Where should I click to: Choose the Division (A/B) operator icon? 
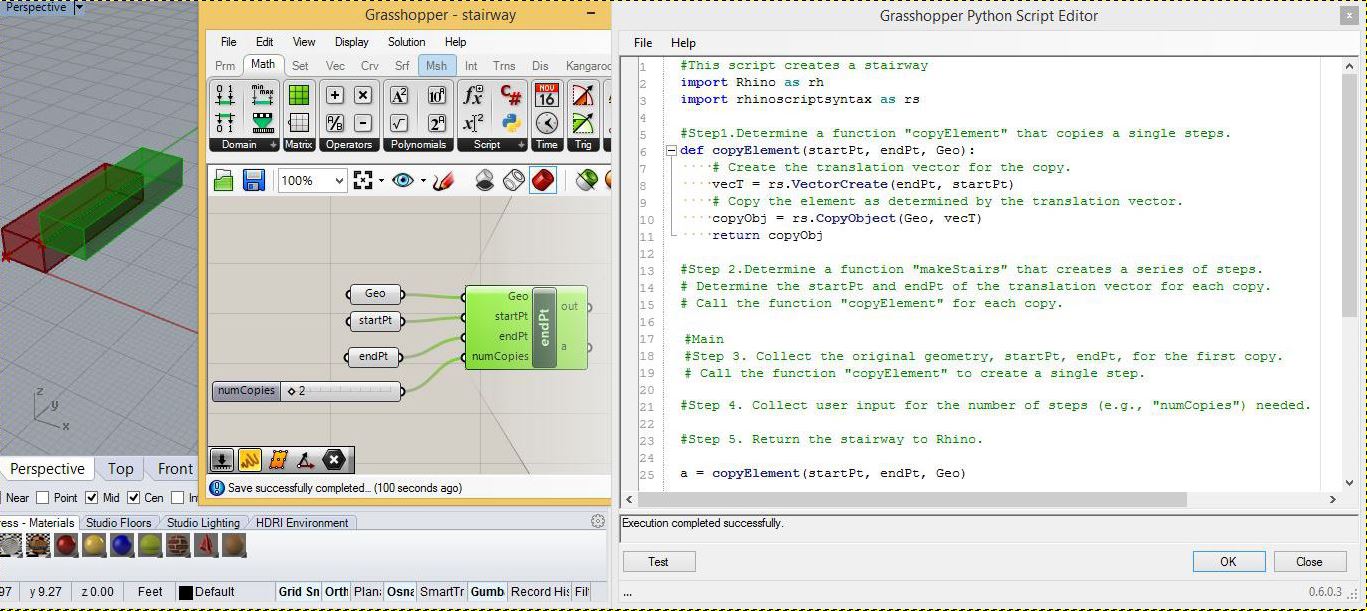(x=335, y=123)
